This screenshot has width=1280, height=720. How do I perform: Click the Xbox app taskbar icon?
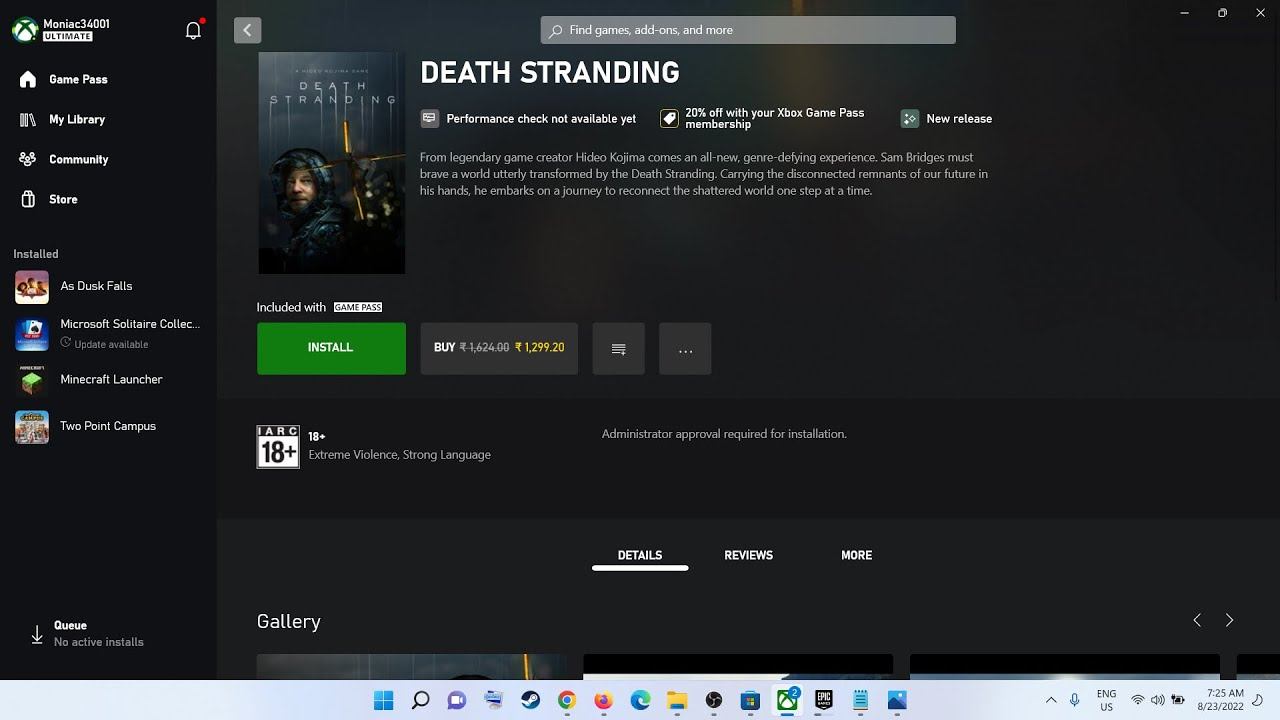click(x=787, y=700)
